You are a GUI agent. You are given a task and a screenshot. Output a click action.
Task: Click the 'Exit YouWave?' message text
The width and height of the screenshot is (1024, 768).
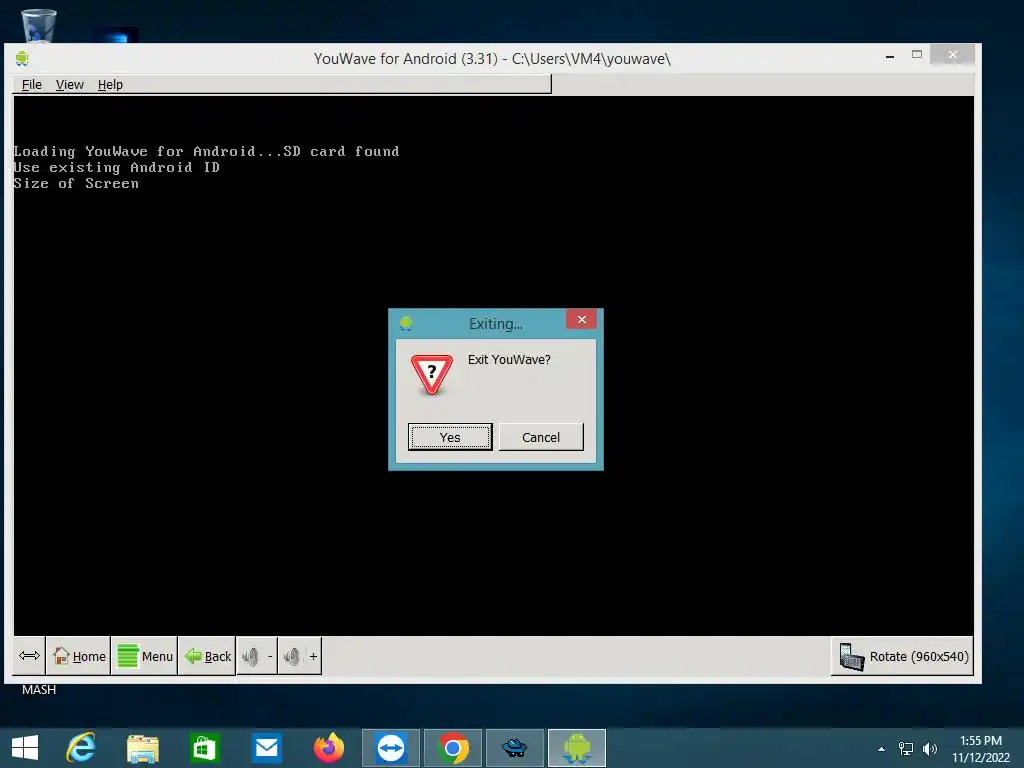pos(509,360)
